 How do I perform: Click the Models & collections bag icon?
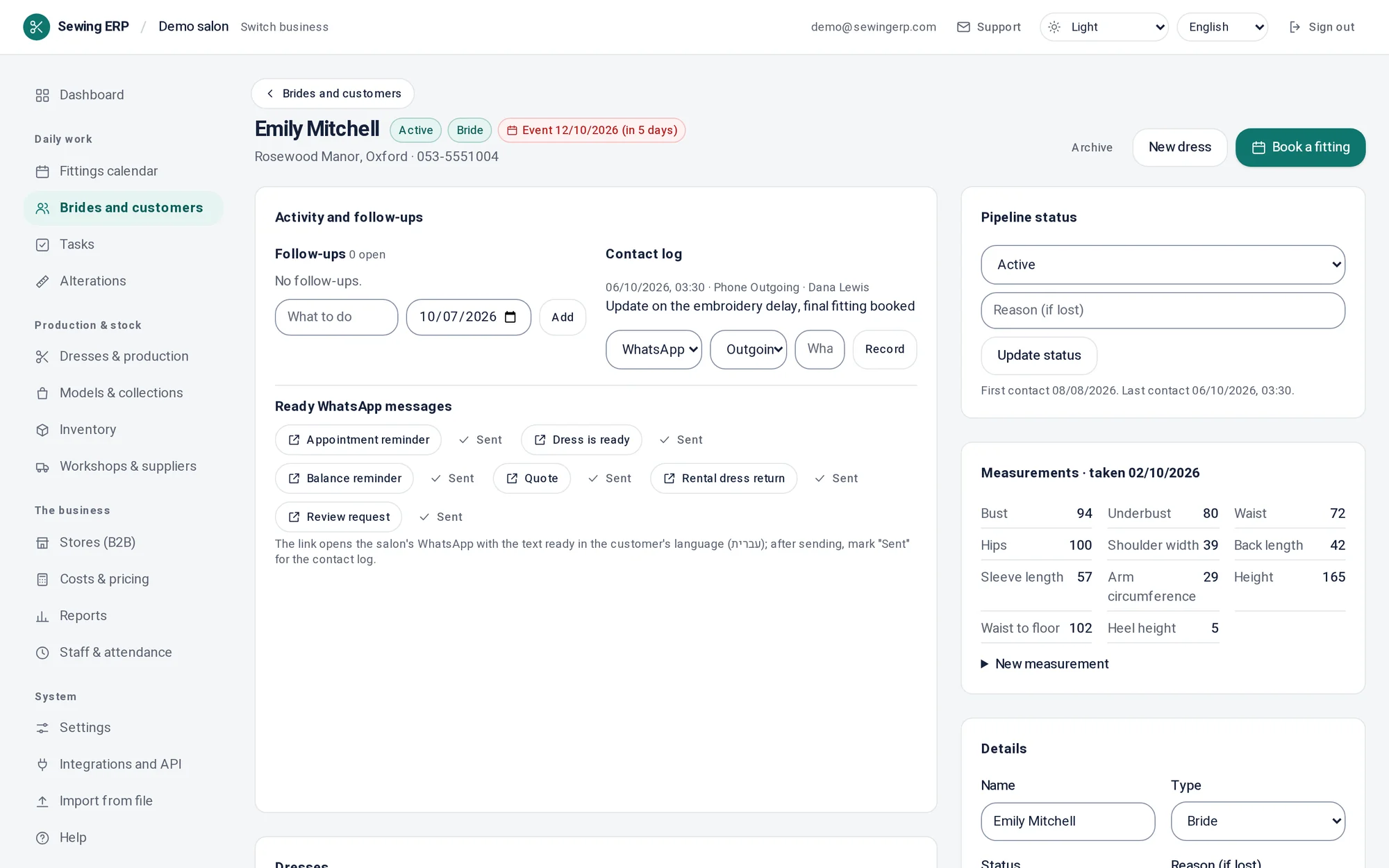42,394
